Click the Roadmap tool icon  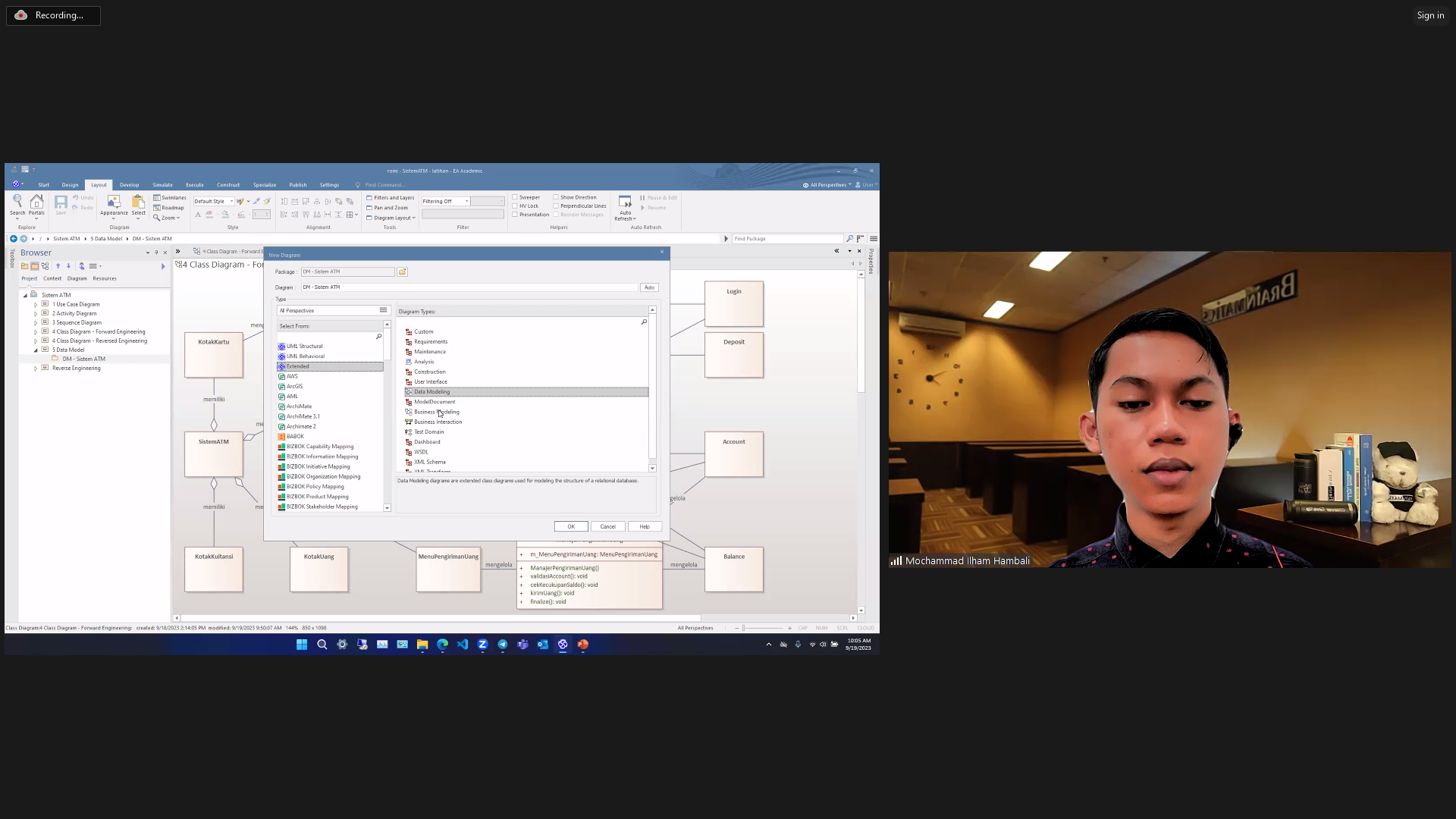tap(157, 208)
